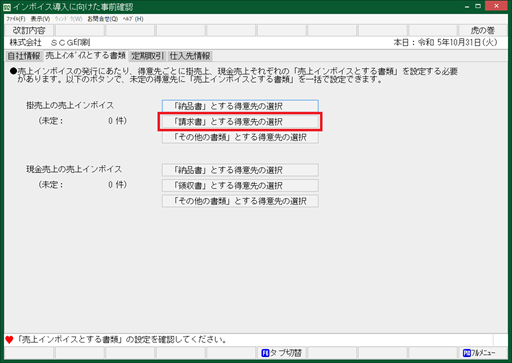Close the インボイス導入に向けた事前確認 window
This screenshot has height=363, width=512.
pyautogui.click(x=496, y=6)
